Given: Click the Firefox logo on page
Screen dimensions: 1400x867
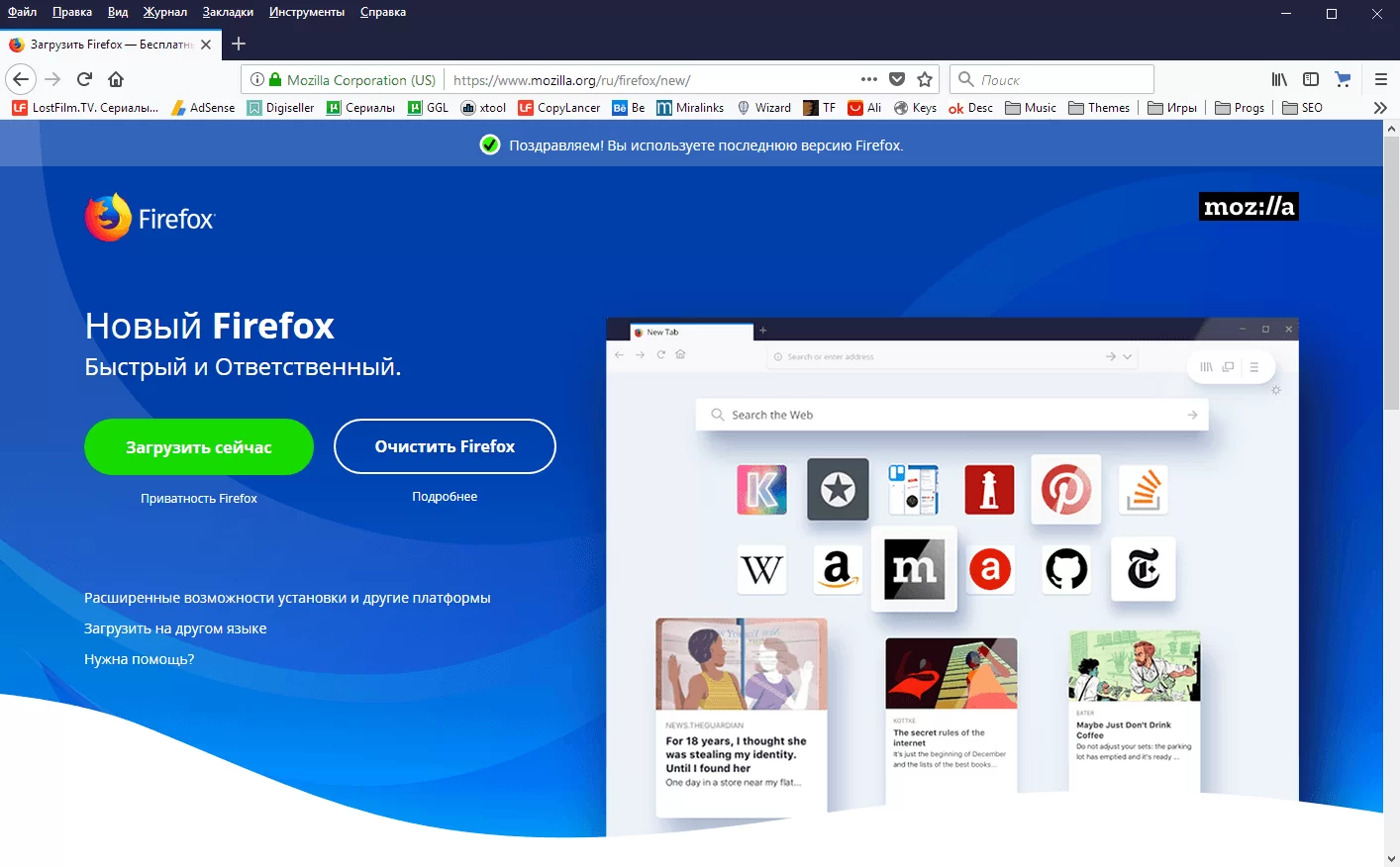Looking at the screenshot, I should point(150,218).
